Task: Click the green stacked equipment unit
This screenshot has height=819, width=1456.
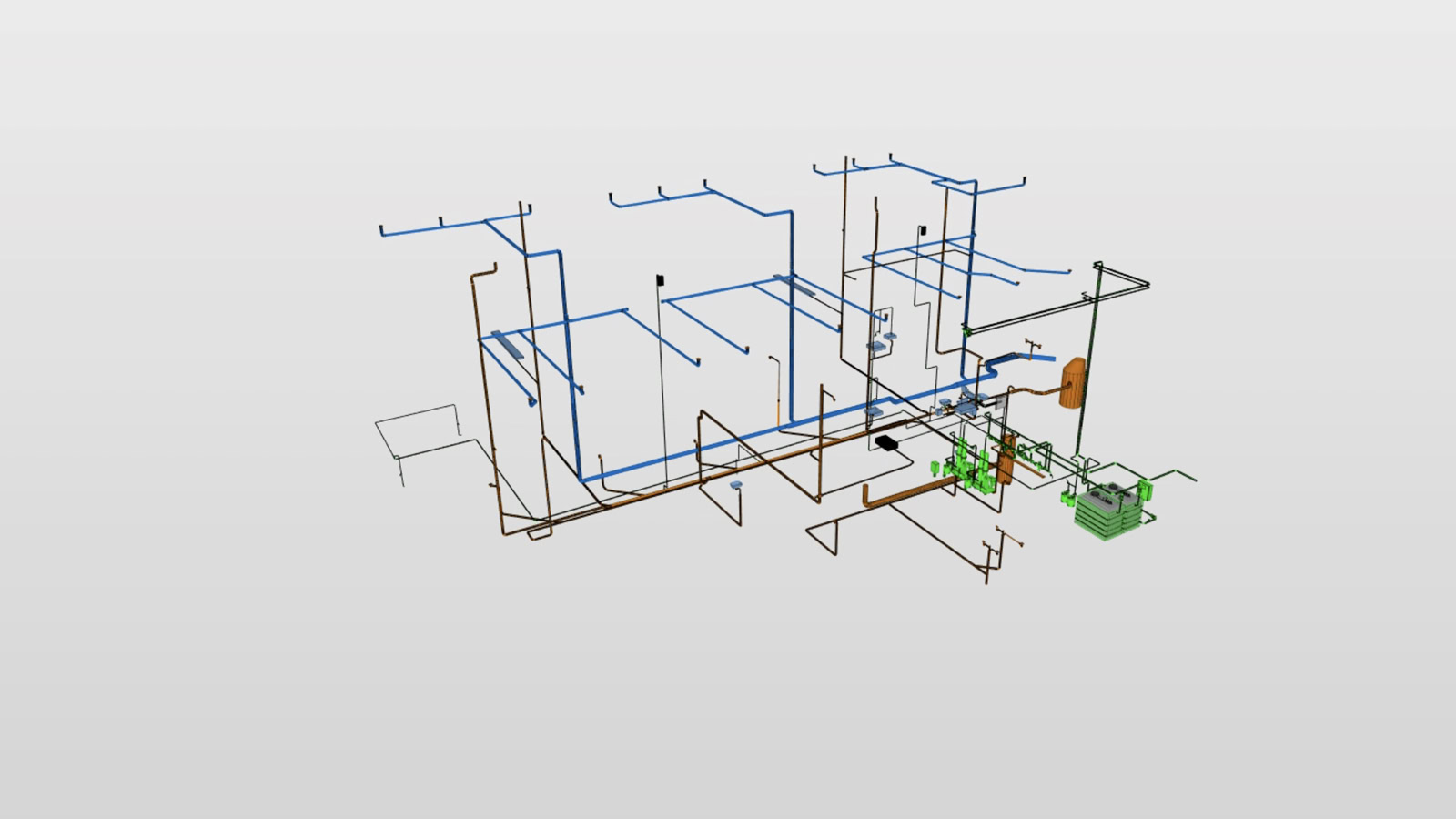Action: (1106, 512)
